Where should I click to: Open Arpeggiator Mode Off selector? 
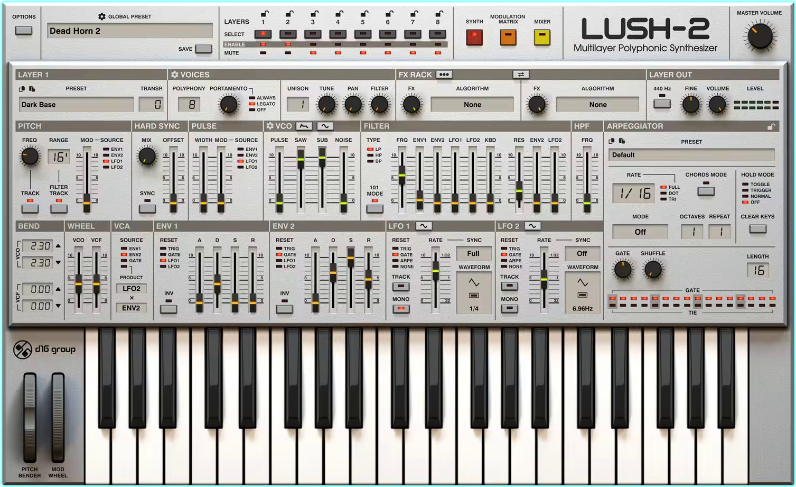tap(640, 232)
